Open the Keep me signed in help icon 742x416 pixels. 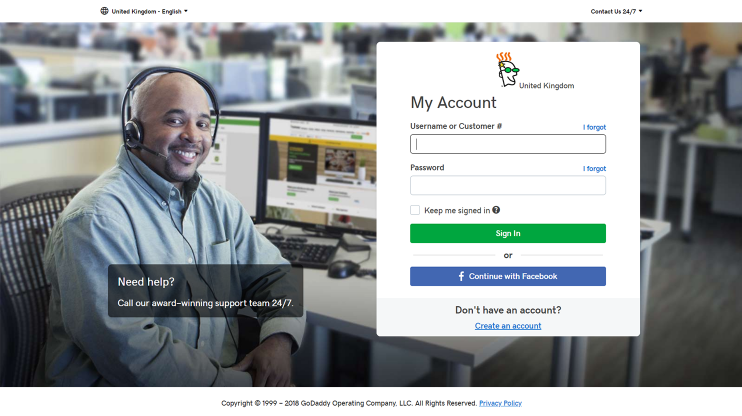tap(496, 210)
